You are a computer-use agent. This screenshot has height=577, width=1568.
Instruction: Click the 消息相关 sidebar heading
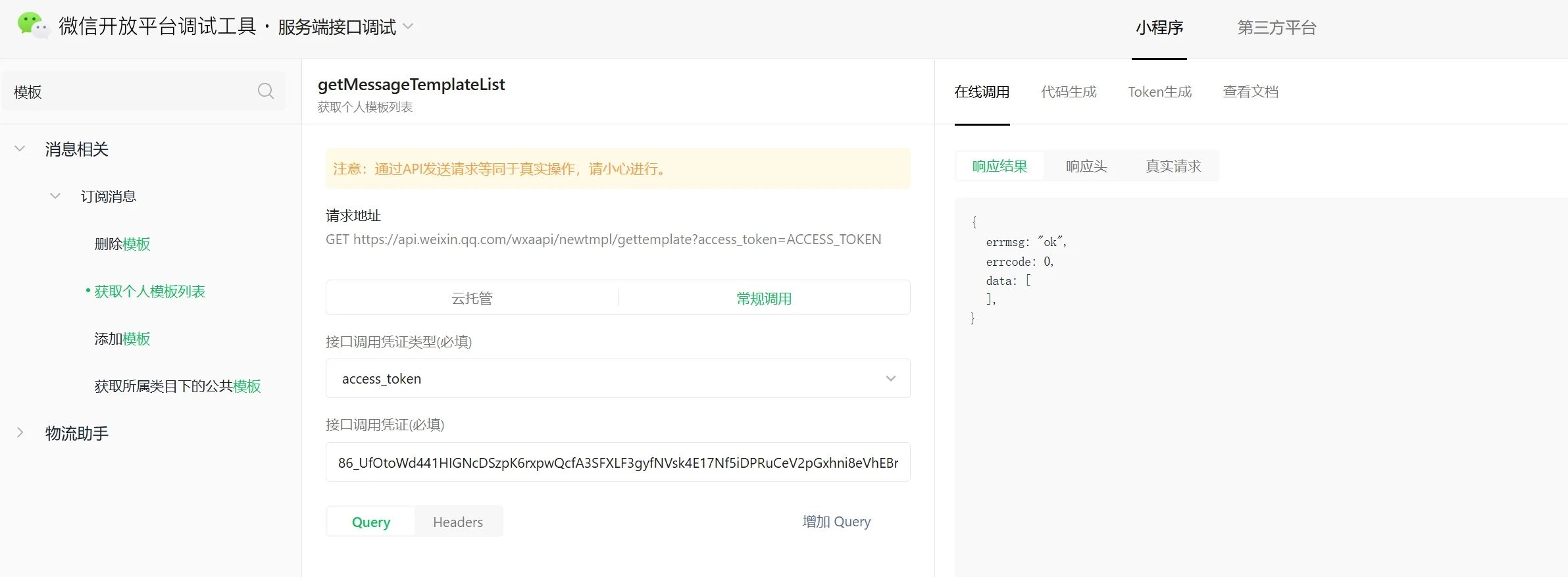[x=77, y=149]
